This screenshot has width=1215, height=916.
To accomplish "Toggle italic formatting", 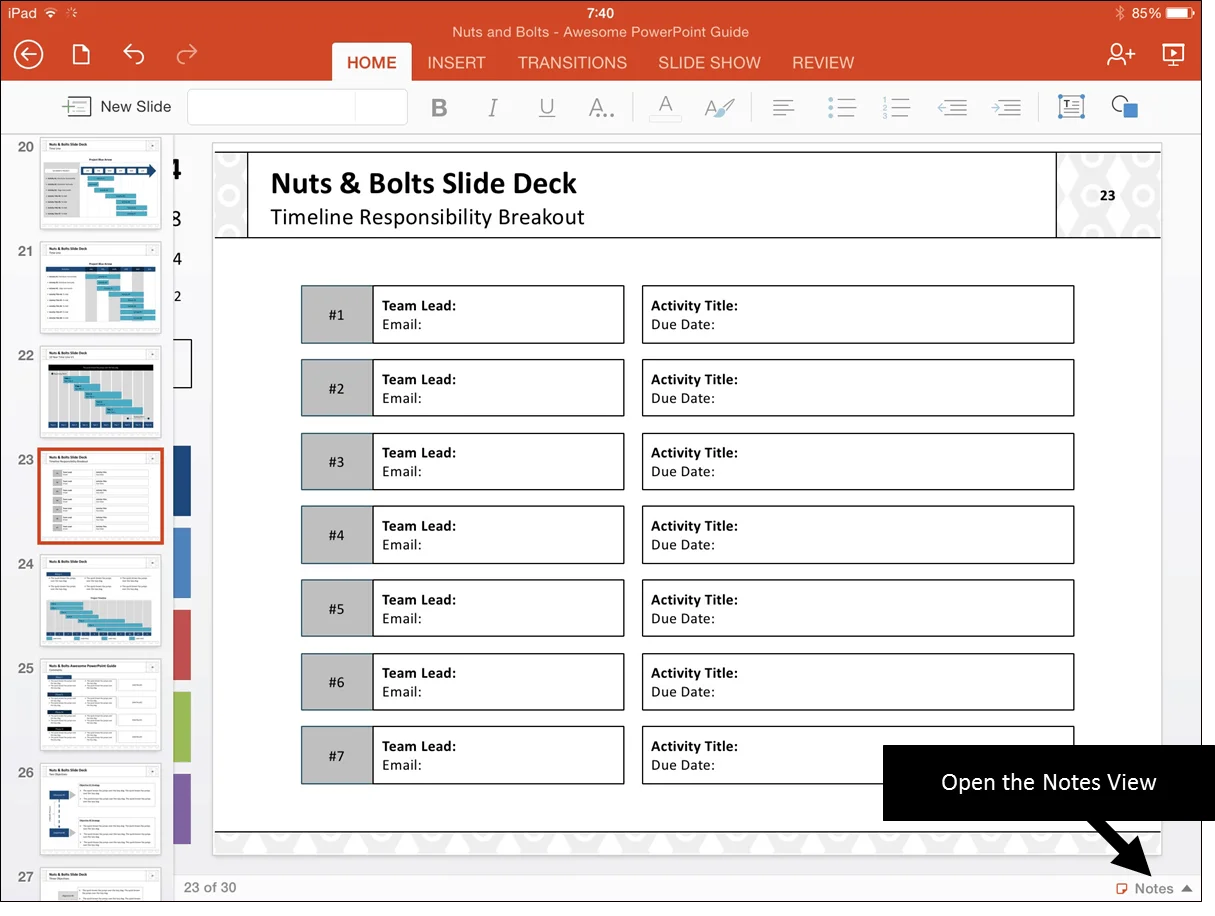I will 493,107.
